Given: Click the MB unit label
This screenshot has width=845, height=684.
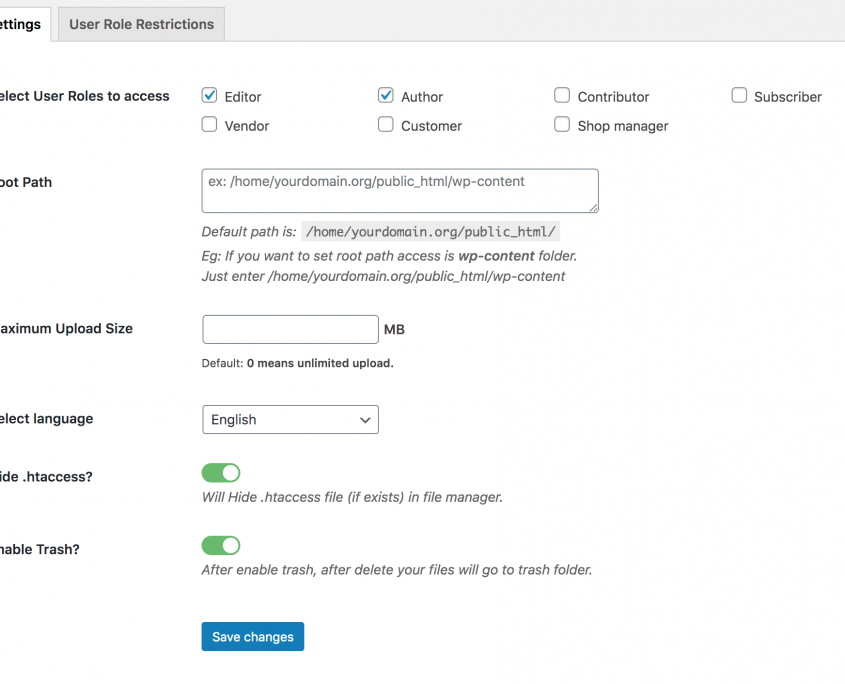Looking at the screenshot, I should tap(394, 329).
